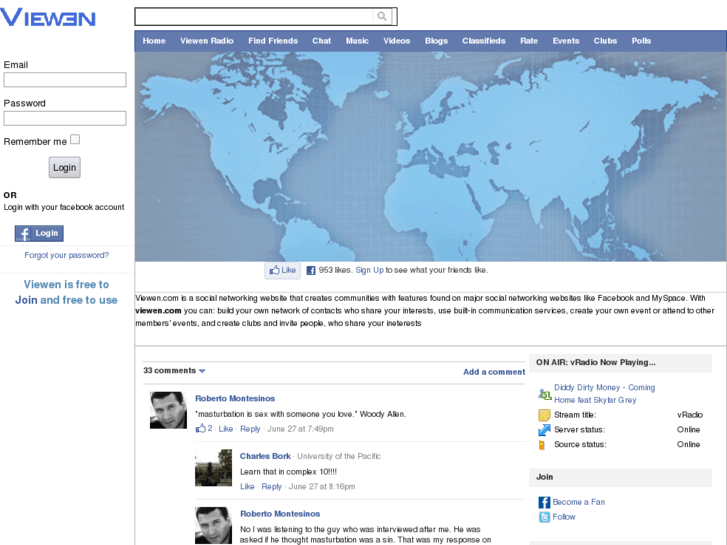Viewport: 727px width, 545px height.
Task: Open the Blogs page
Action: pyautogui.click(x=436, y=41)
